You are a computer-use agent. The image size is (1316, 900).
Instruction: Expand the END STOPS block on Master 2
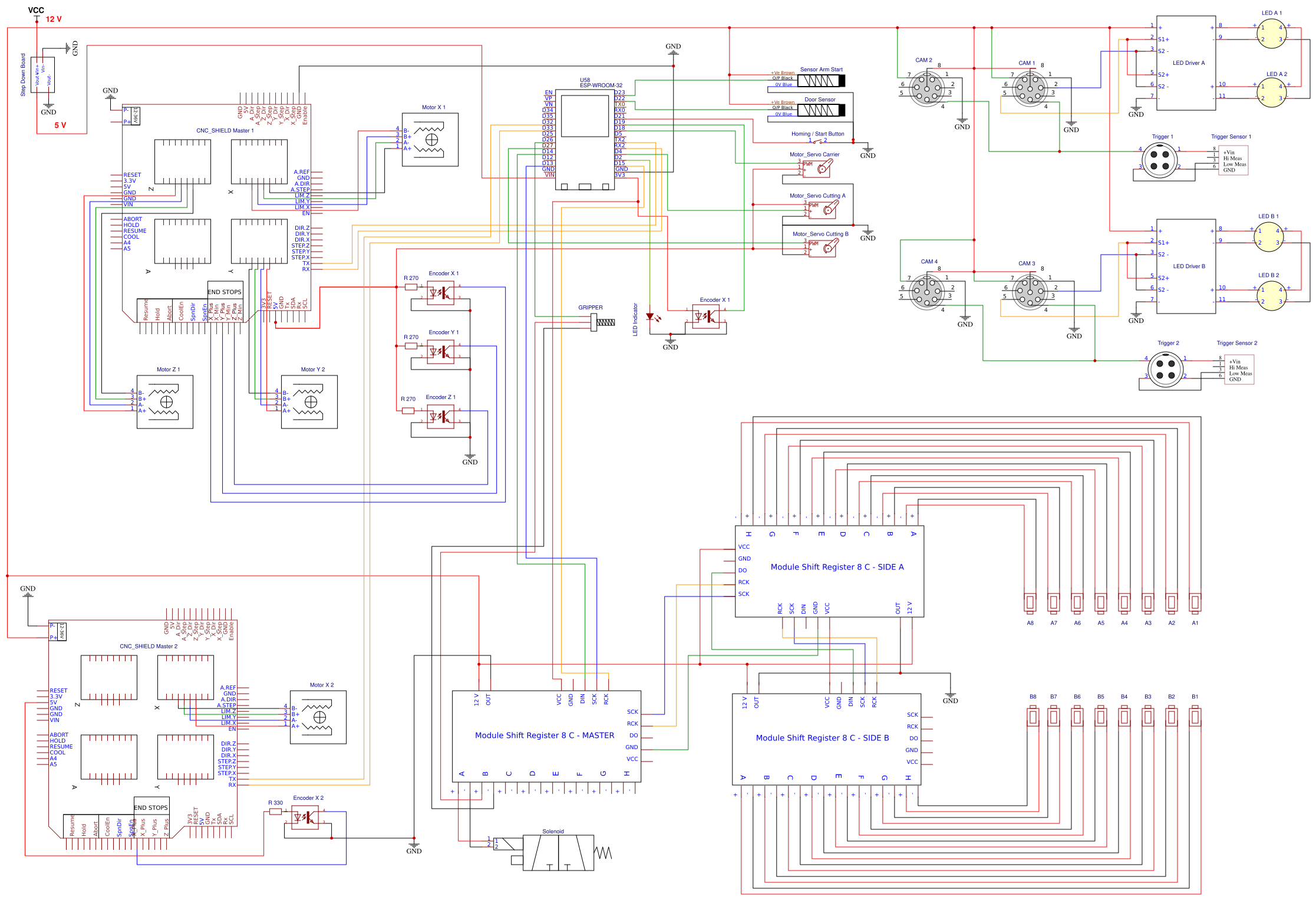(150, 807)
